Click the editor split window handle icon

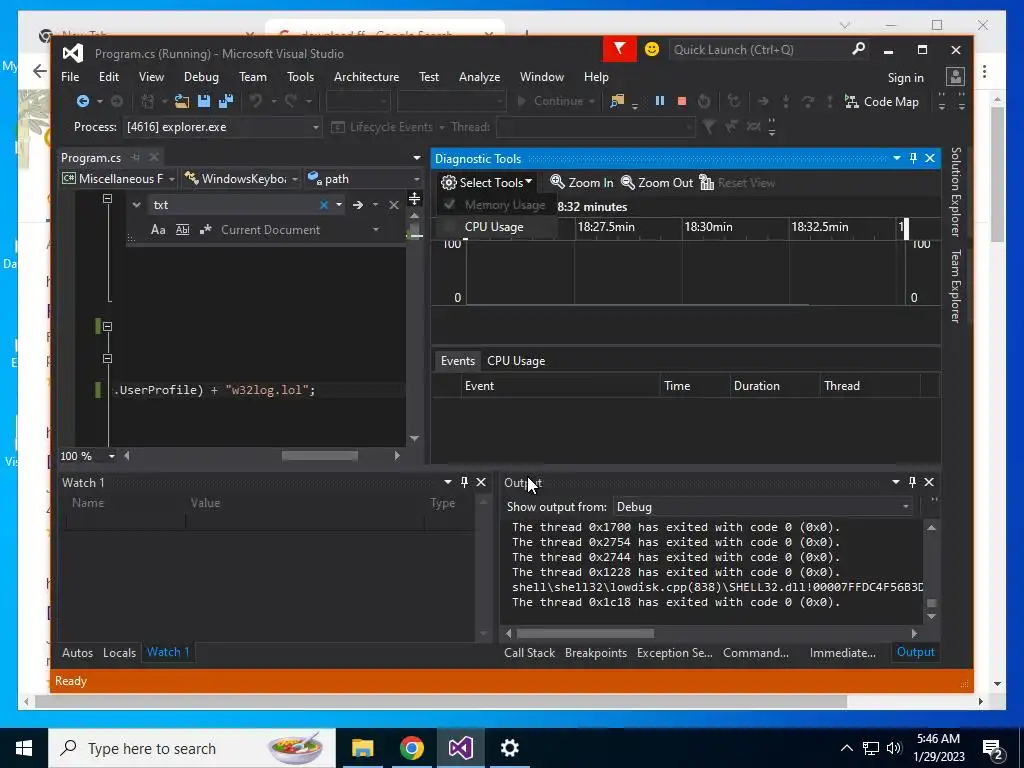click(x=414, y=199)
